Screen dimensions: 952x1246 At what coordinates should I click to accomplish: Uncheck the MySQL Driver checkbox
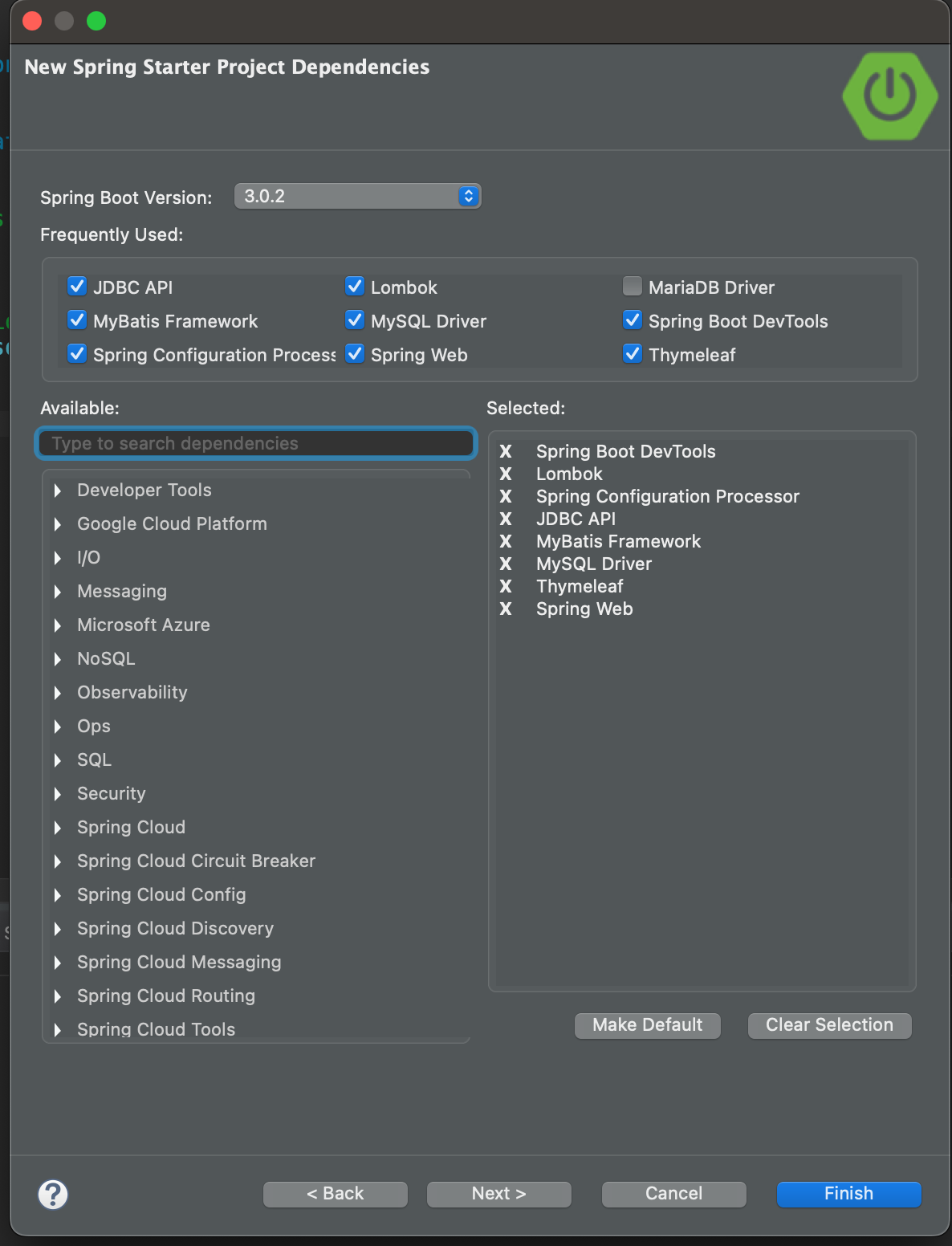pos(355,320)
